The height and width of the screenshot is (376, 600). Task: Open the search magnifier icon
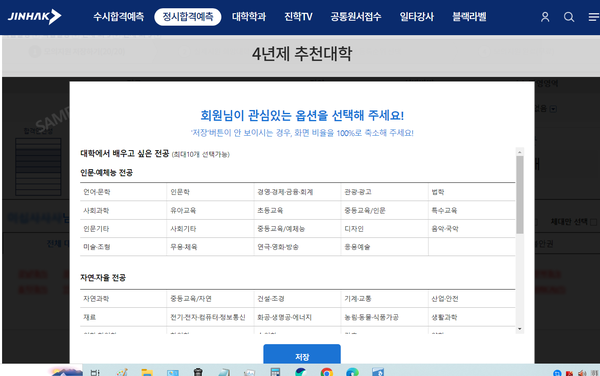(569, 17)
